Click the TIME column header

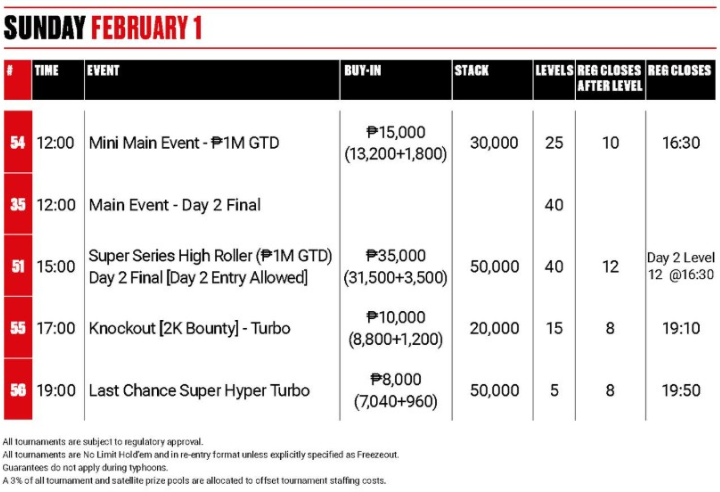coord(47,71)
